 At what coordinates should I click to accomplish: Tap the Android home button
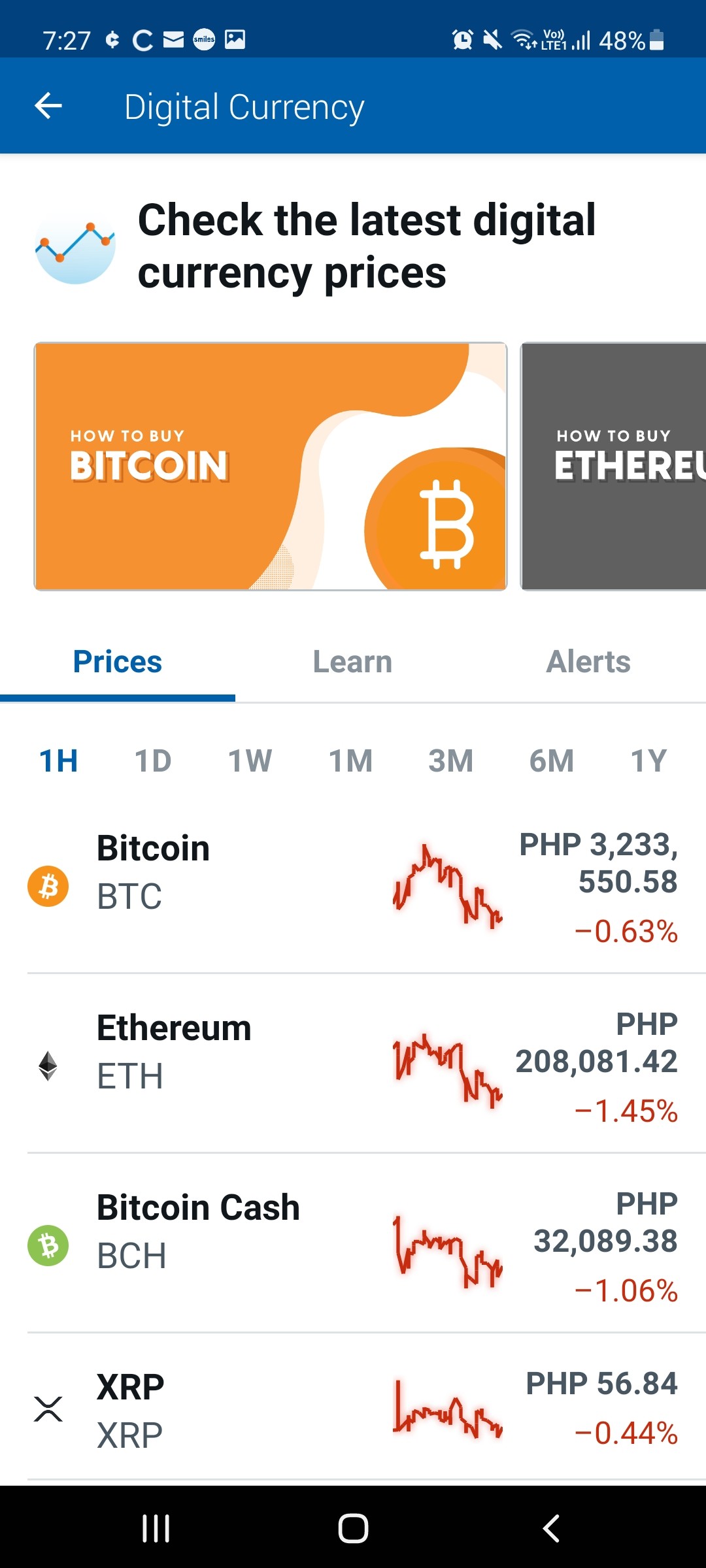point(353,1528)
